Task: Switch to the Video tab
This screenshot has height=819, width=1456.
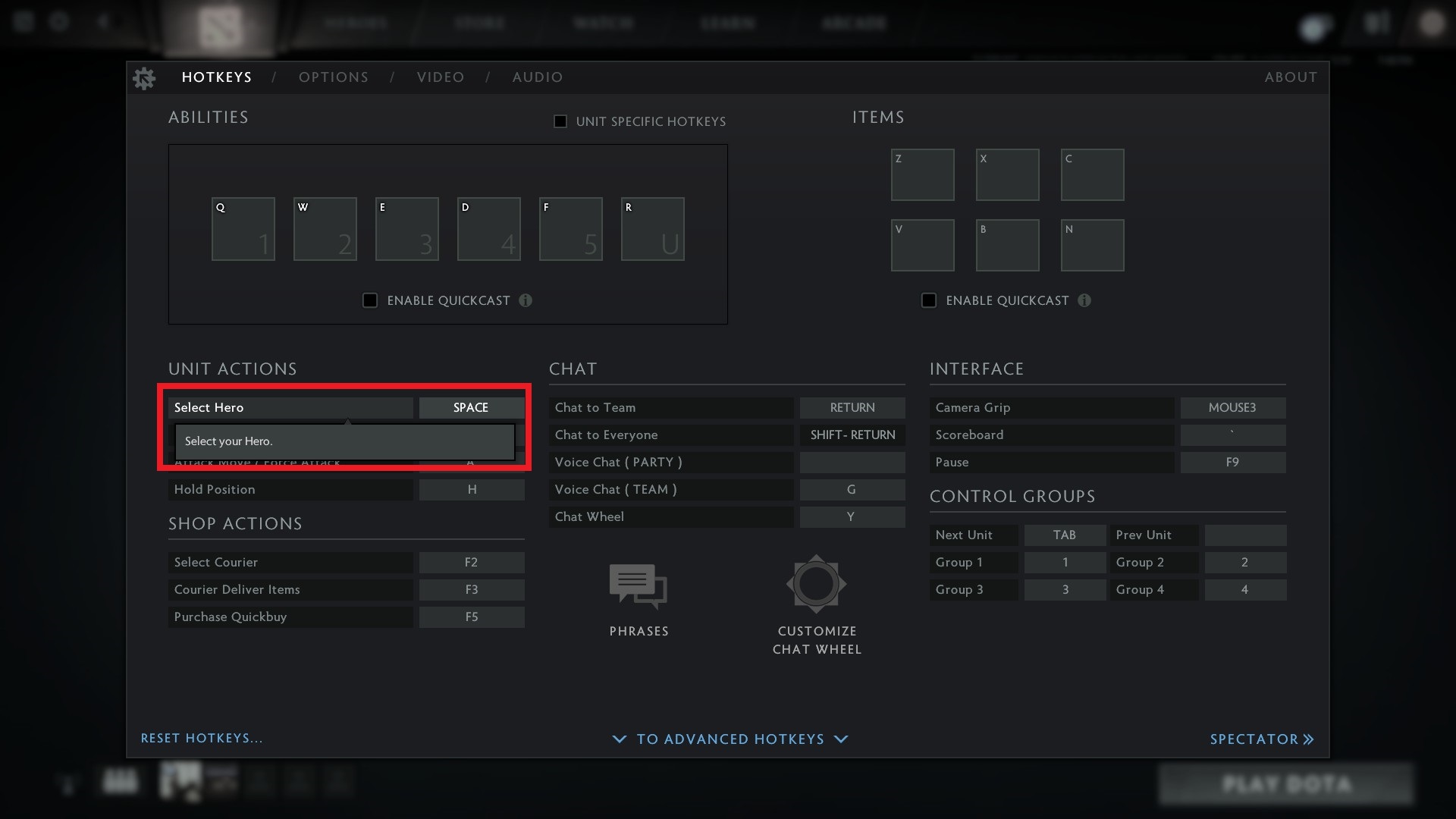Action: click(440, 77)
